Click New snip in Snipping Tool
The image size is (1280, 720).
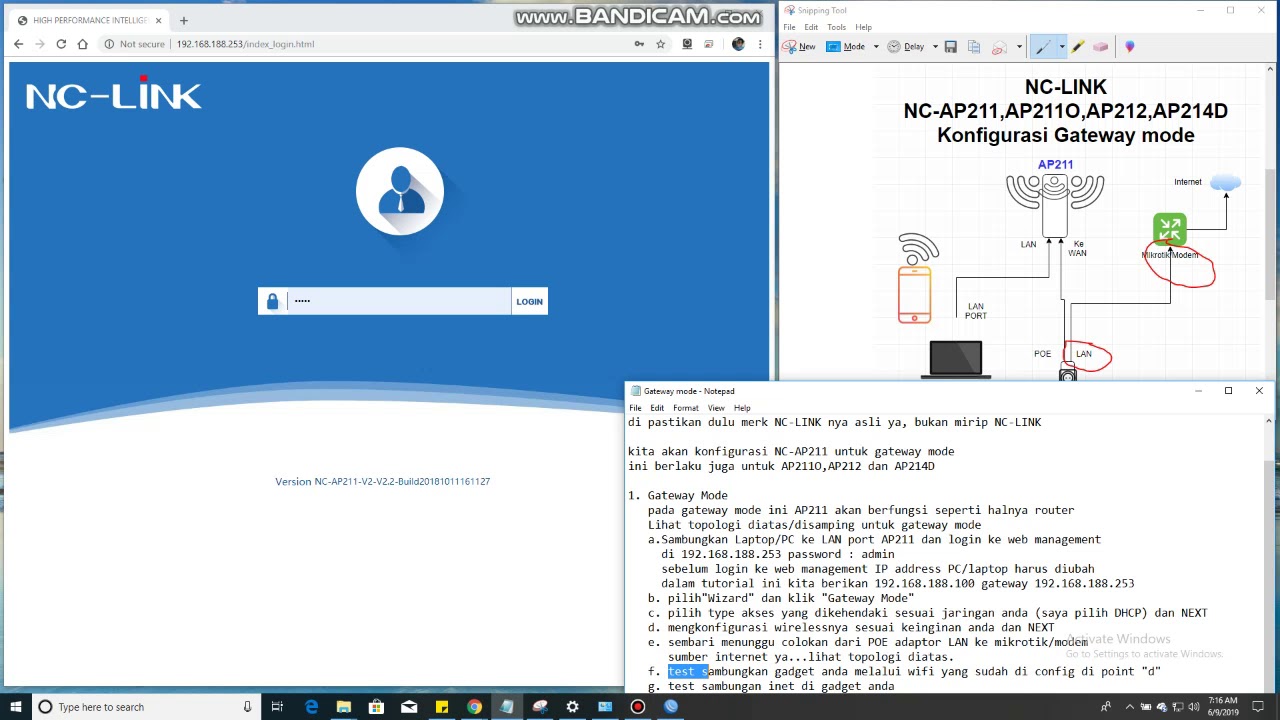800,47
